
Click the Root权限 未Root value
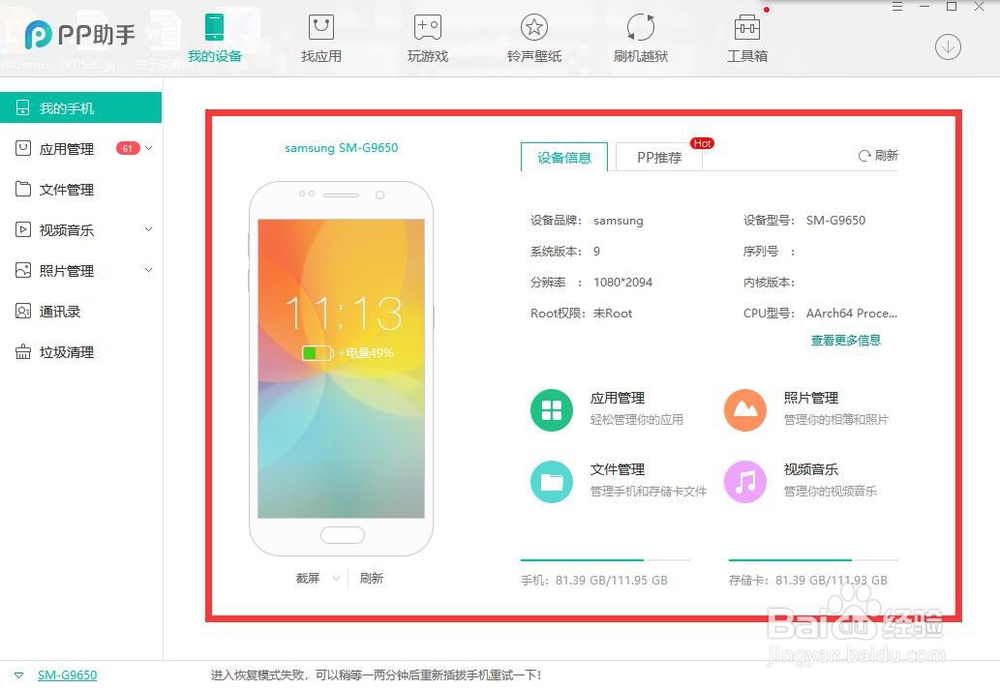click(613, 313)
